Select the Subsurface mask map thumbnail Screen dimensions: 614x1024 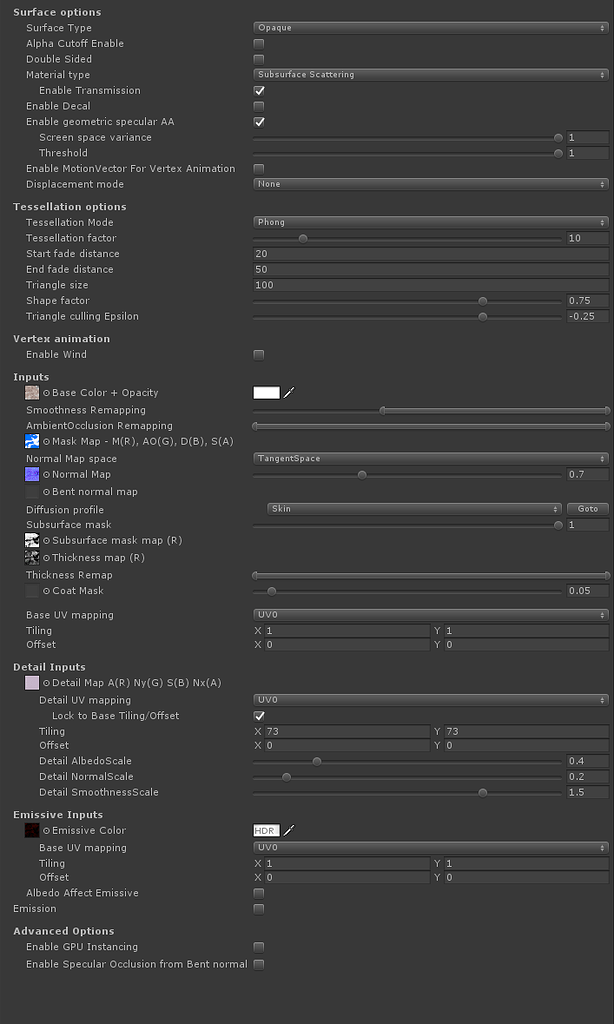[x=32, y=541]
